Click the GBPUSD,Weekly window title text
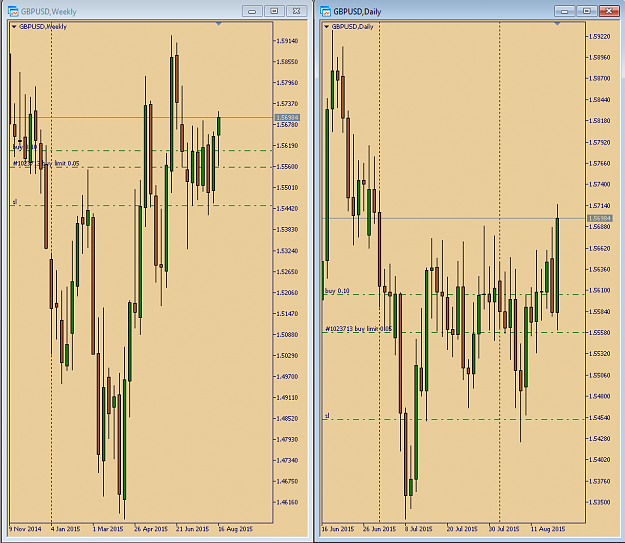The image size is (625, 543). (49, 12)
